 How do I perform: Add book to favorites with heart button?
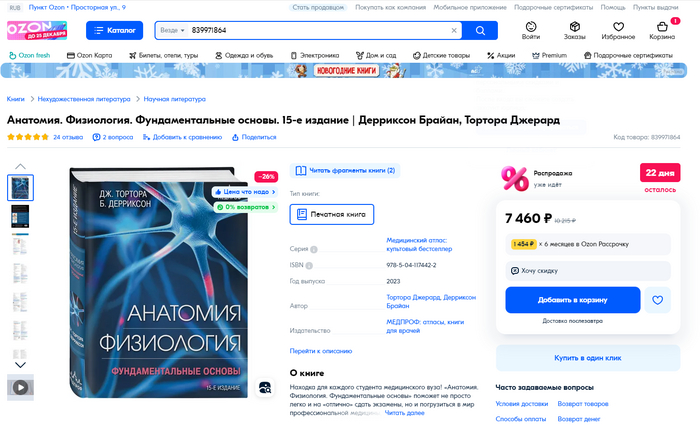[658, 300]
